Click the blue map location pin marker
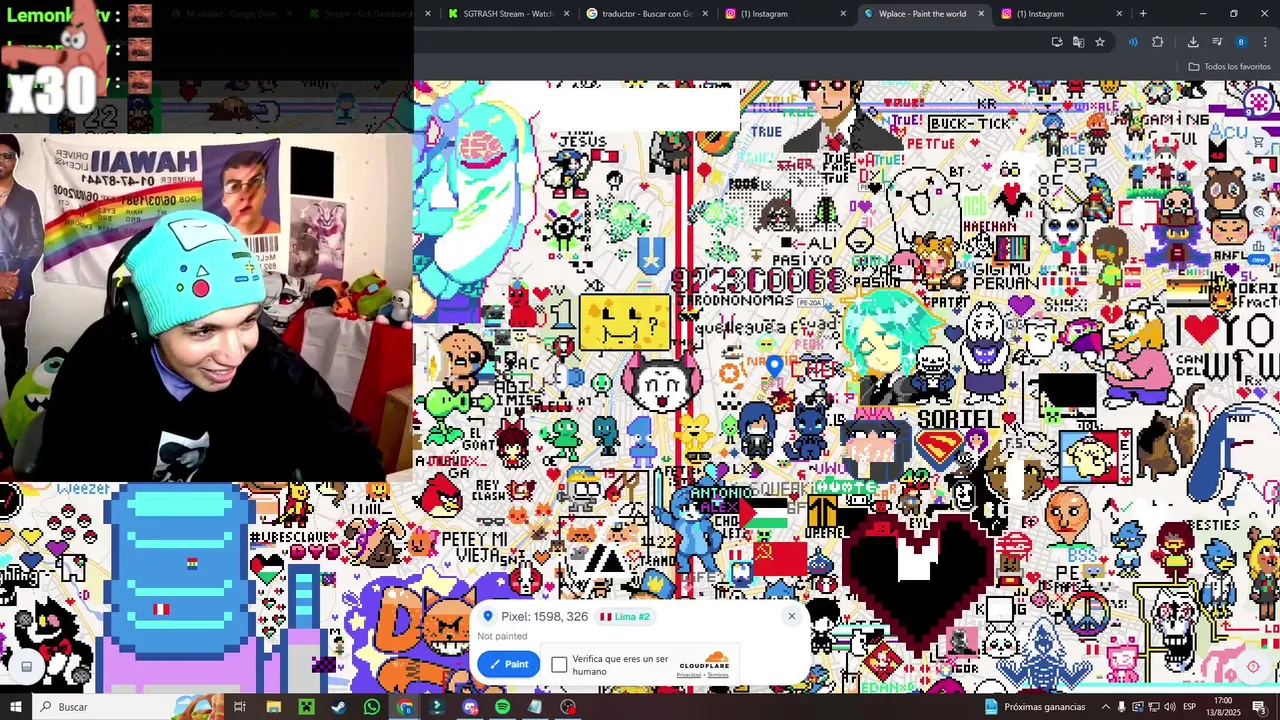The image size is (1280, 720). tap(774, 367)
